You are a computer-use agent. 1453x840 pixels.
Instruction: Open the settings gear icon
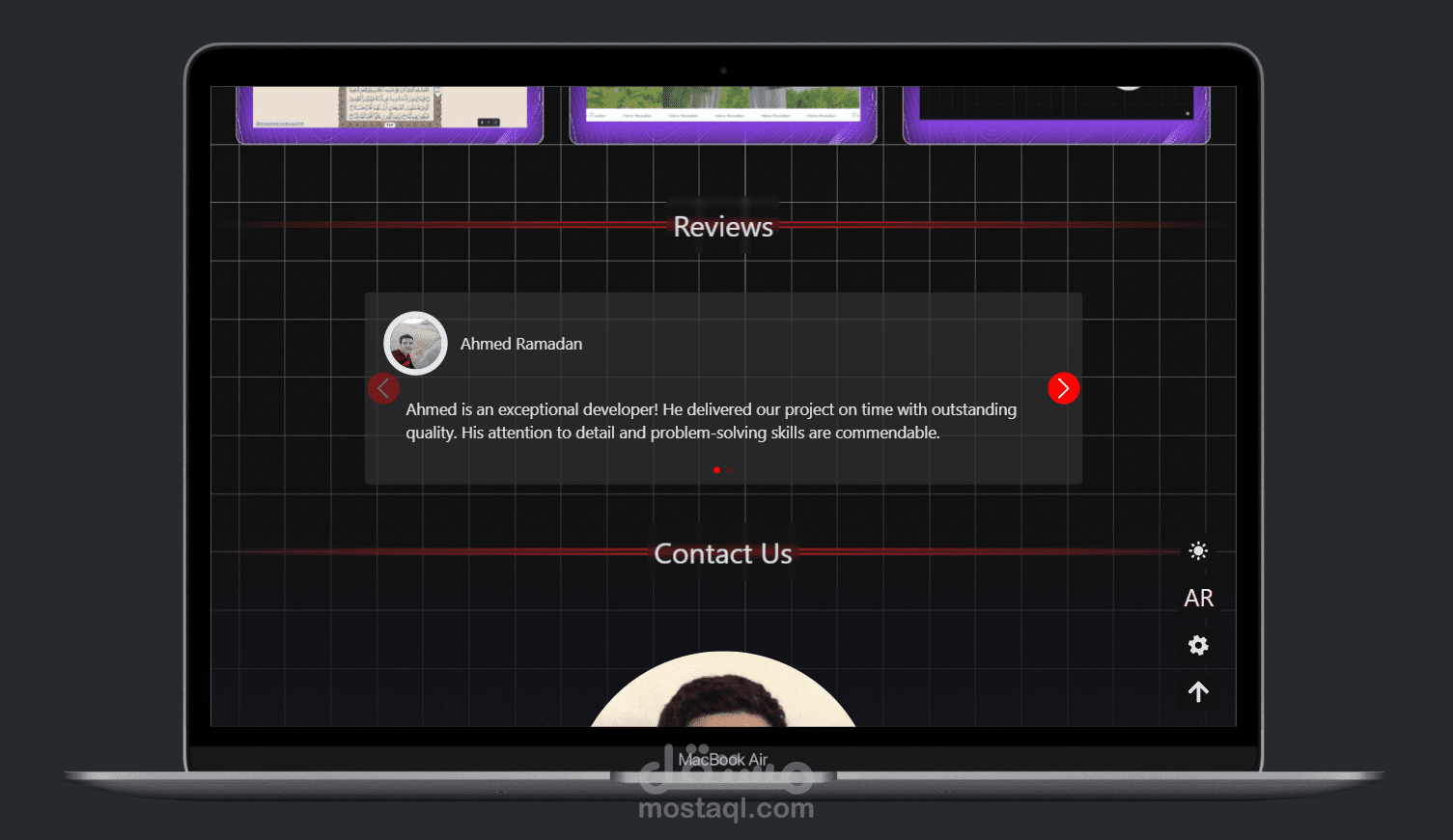1198,645
